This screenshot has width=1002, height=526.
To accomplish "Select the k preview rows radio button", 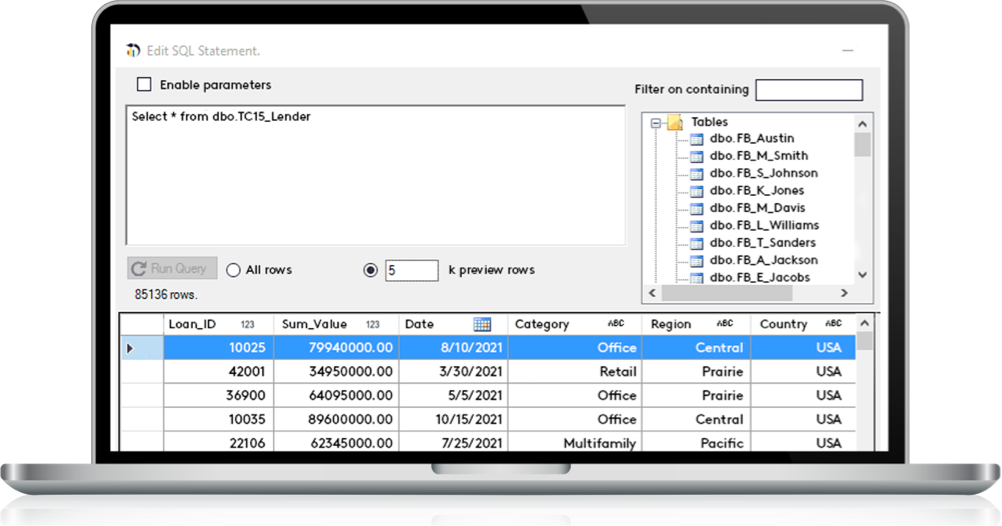I will coord(370,270).
